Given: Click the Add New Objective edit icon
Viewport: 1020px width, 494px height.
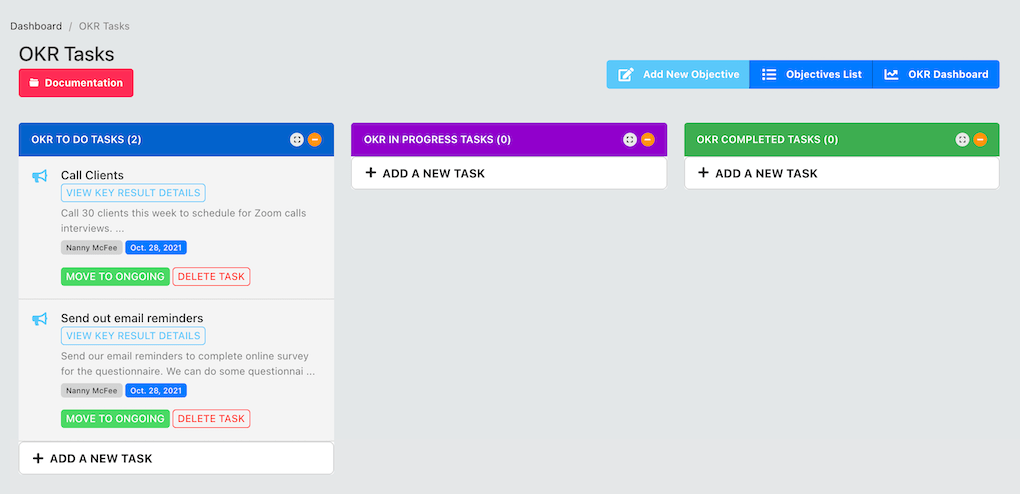Looking at the screenshot, I should click(x=625, y=74).
